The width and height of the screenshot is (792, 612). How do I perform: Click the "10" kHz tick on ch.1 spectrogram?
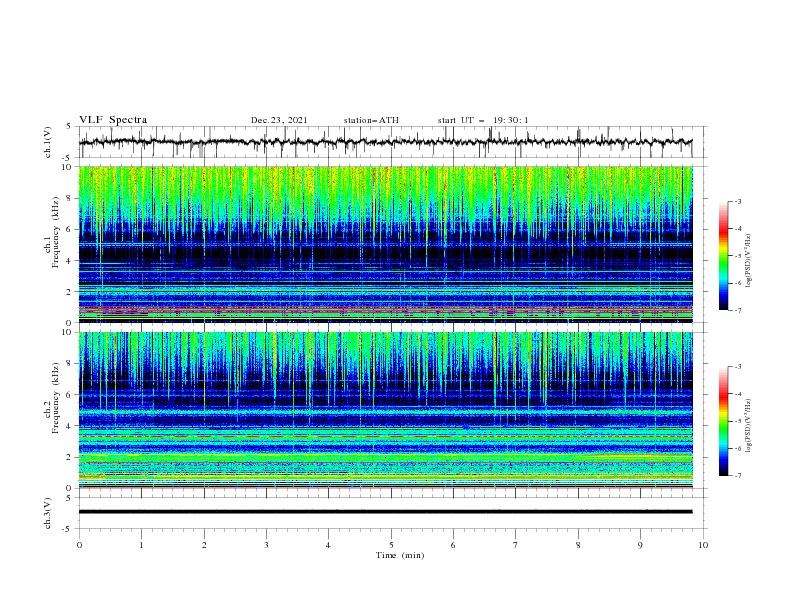coord(69,167)
